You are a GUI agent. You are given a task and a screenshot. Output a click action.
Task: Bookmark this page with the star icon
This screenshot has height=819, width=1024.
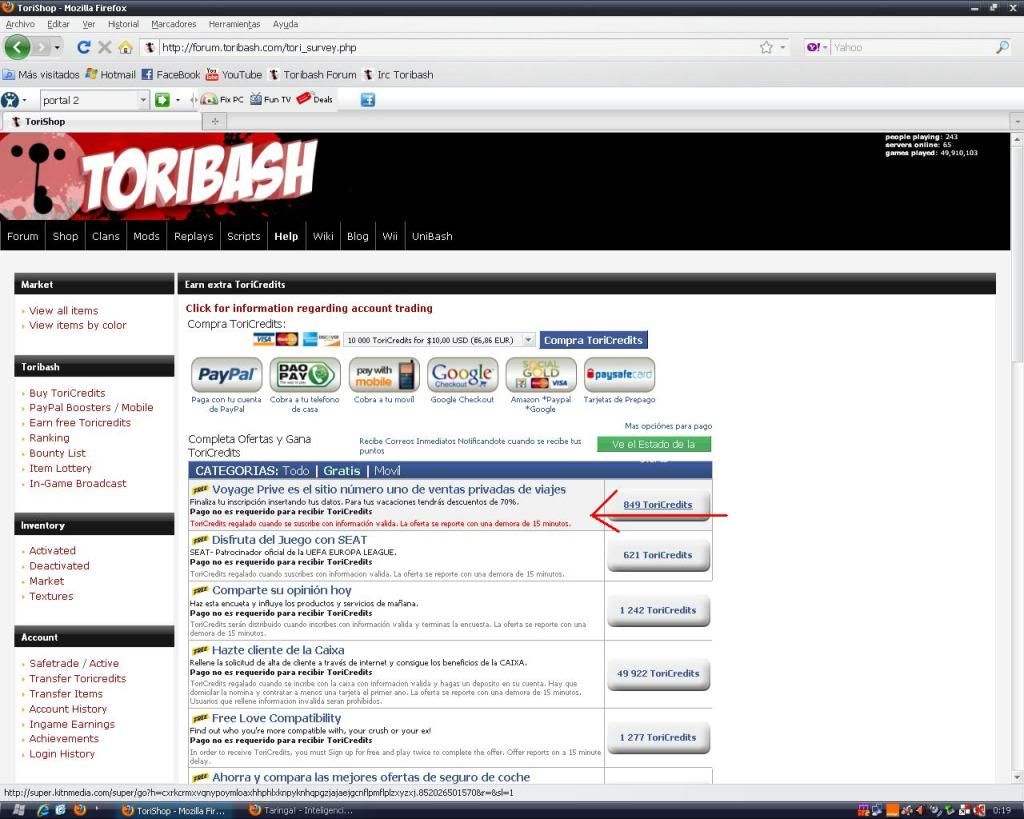coord(766,47)
